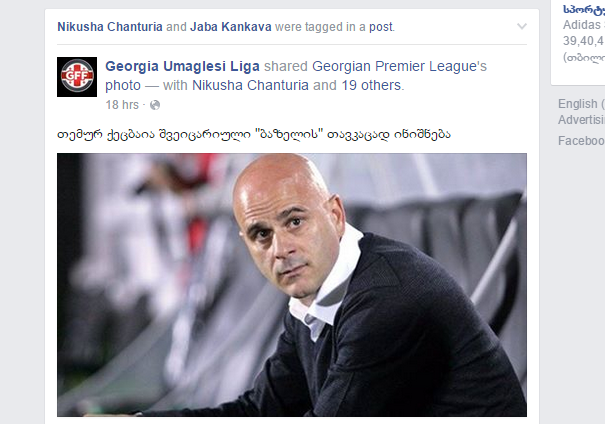Click the Georgian post caption text
This screenshot has height=424, width=605.
pyautogui.click(x=254, y=134)
